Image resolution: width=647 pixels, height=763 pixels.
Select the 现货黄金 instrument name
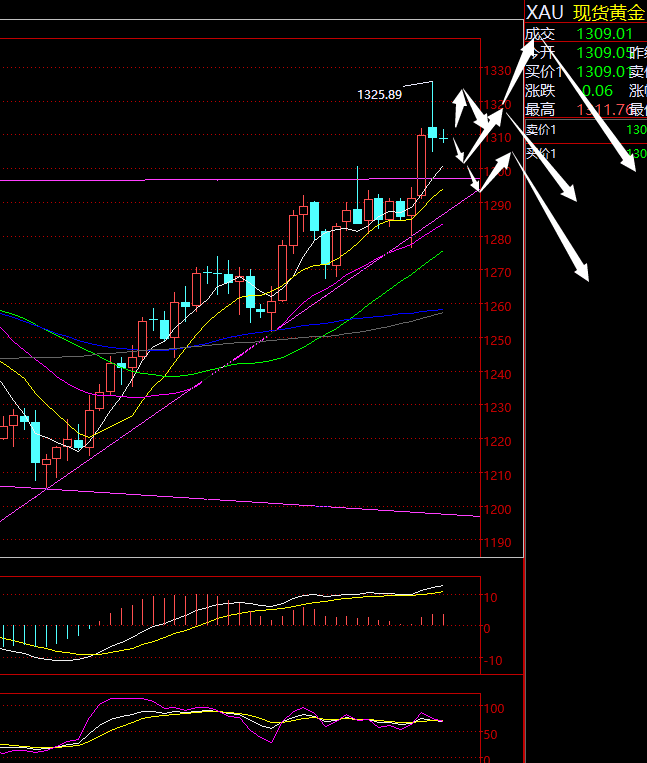(610, 13)
